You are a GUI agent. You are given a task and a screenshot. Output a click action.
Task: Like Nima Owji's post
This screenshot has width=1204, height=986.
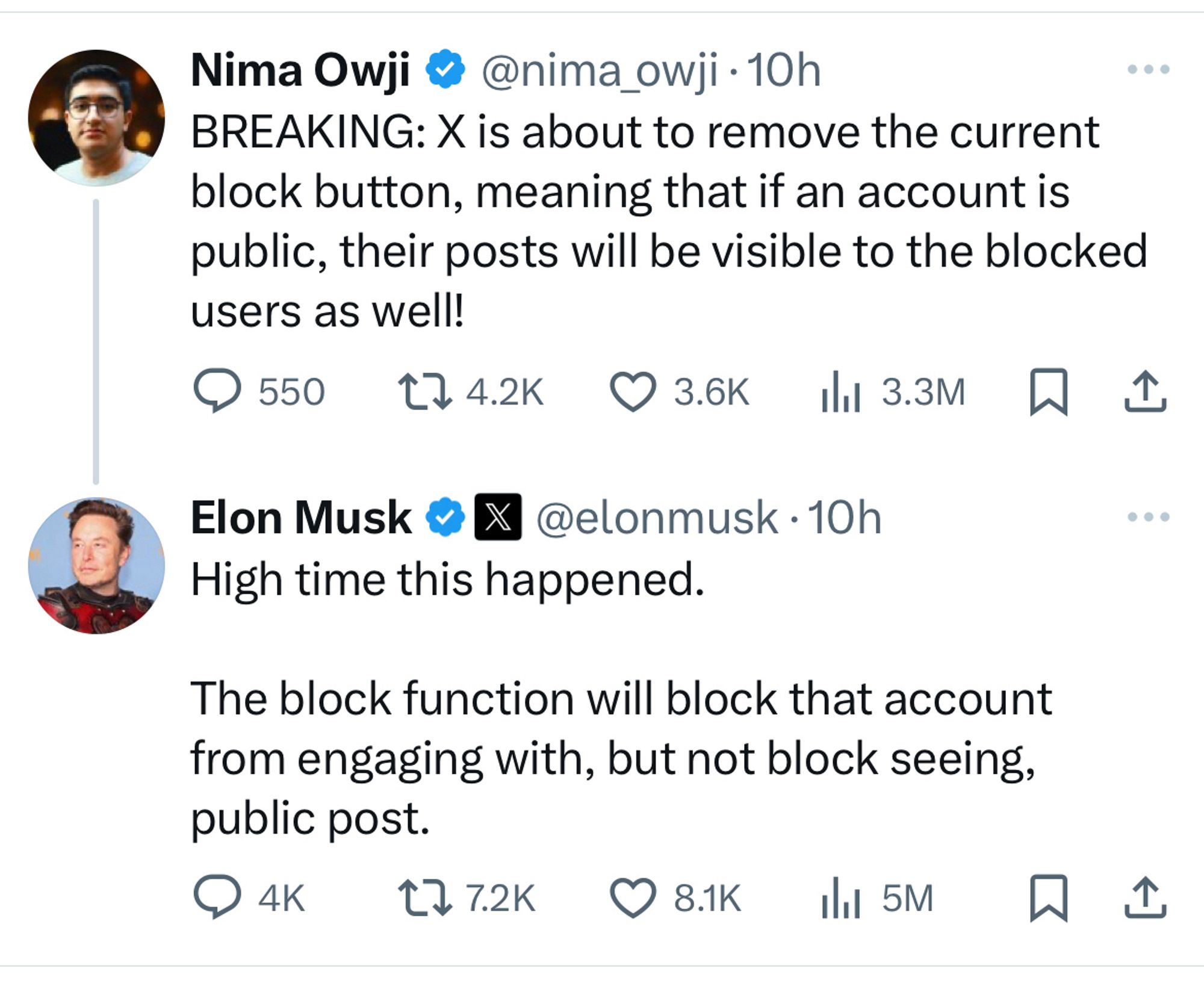(633, 392)
